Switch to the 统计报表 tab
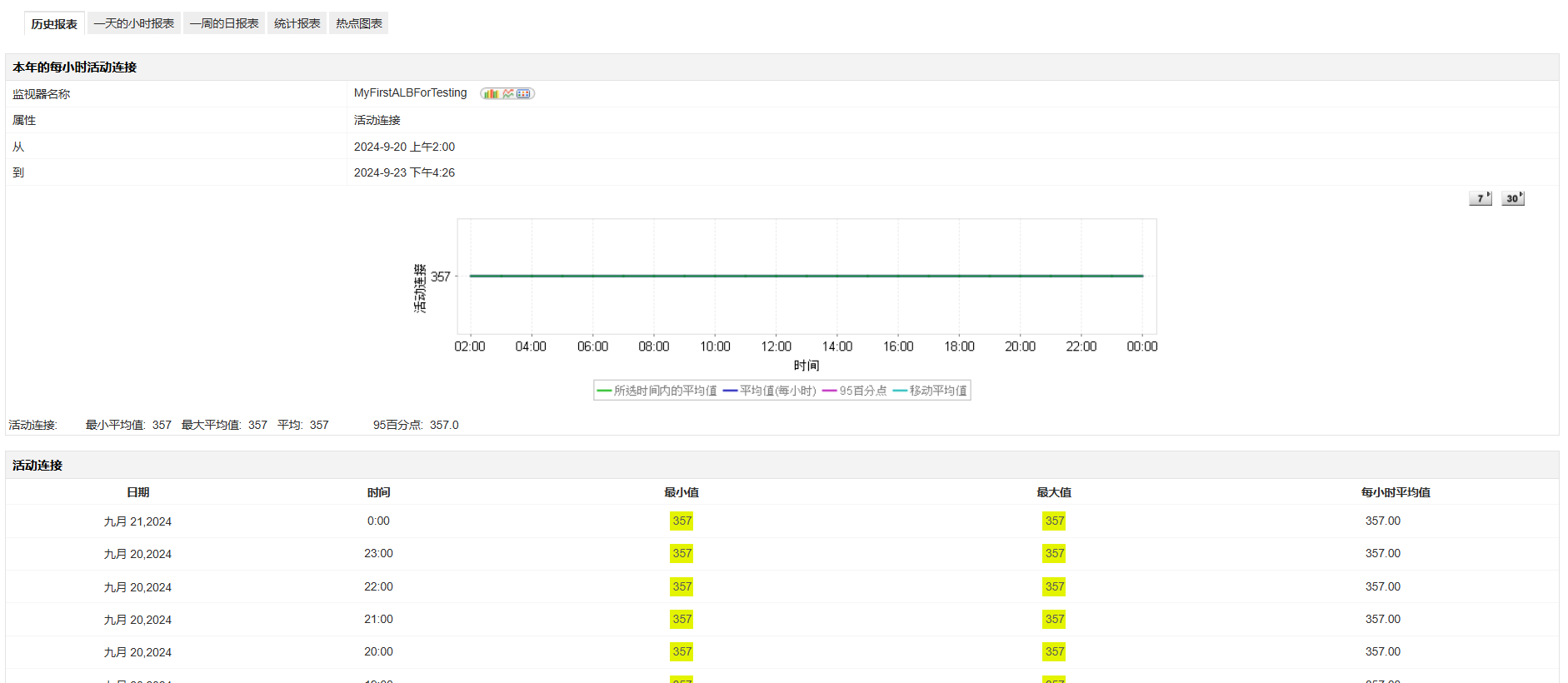1568x683 pixels. click(297, 23)
